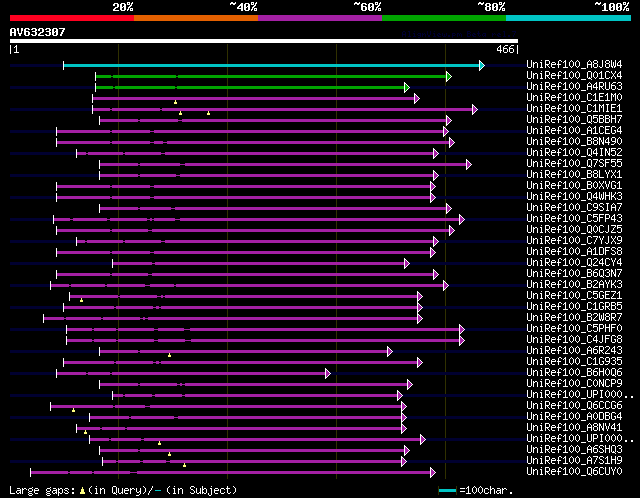
Task: Select the UniRef100_B2AYK3 label
Action: point(574,285)
